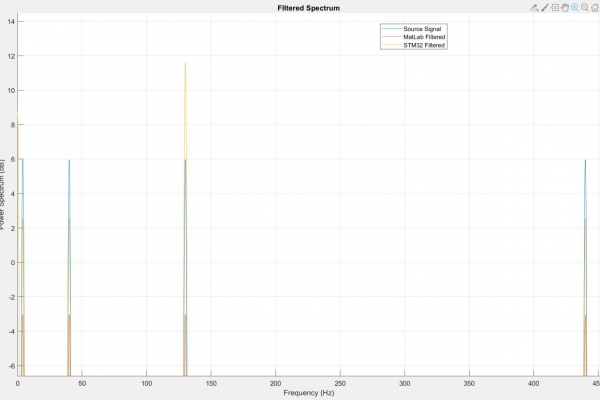Enable the data tips tool
This screenshot has width=600, height=400.
tap(555, 8)
